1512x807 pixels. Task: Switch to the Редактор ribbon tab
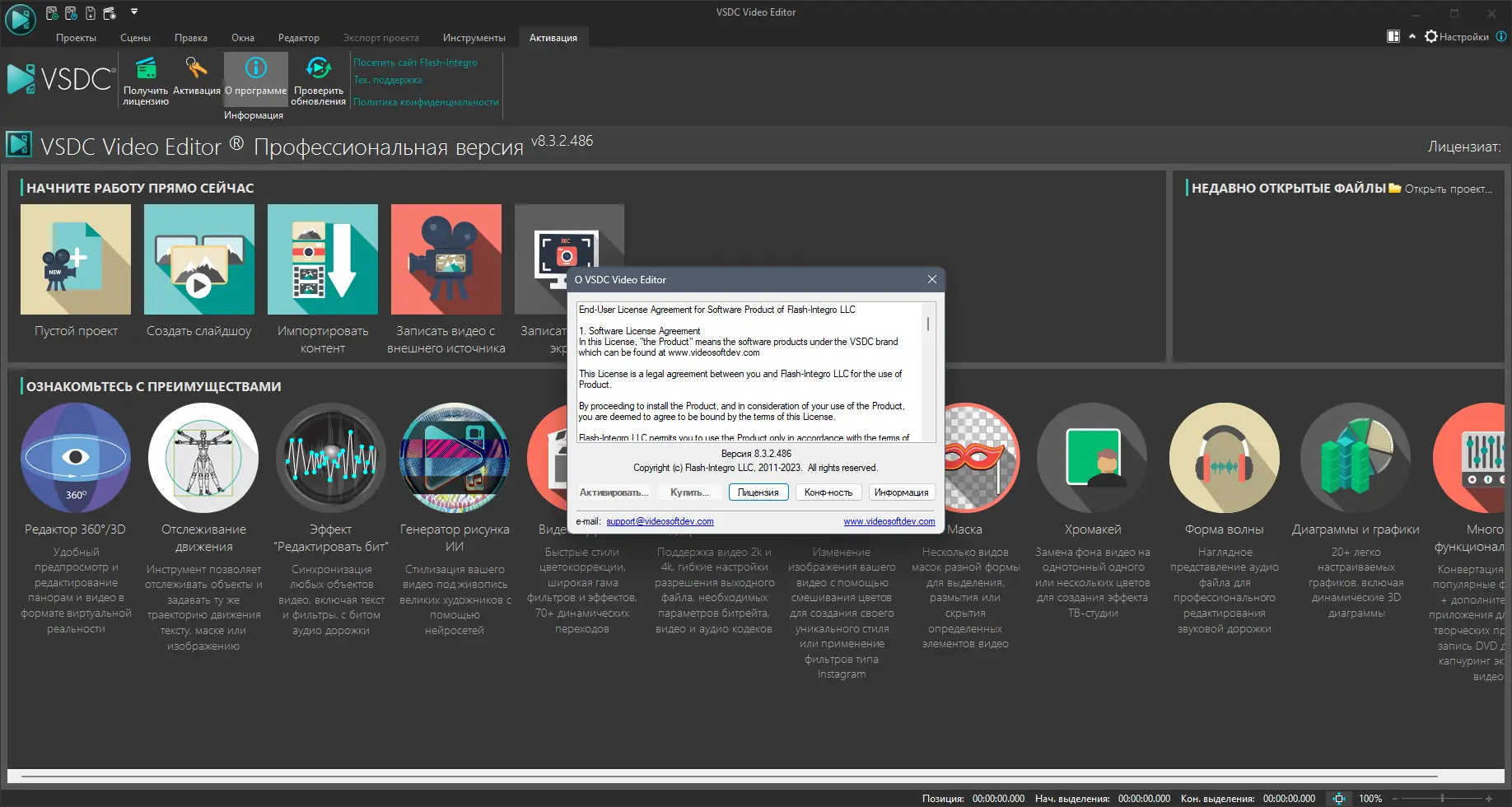[299, 38]
